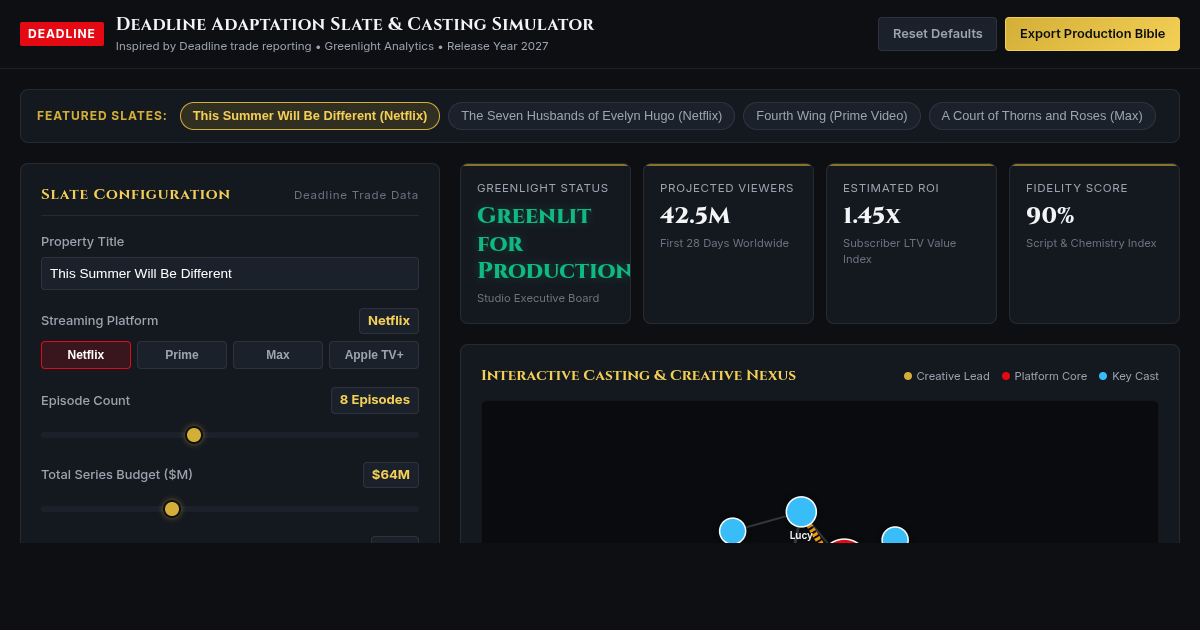Click the 90% fidelity score value
Image resolution: width=1200 pixels, height=630 pixels.
pos(1050,215)
